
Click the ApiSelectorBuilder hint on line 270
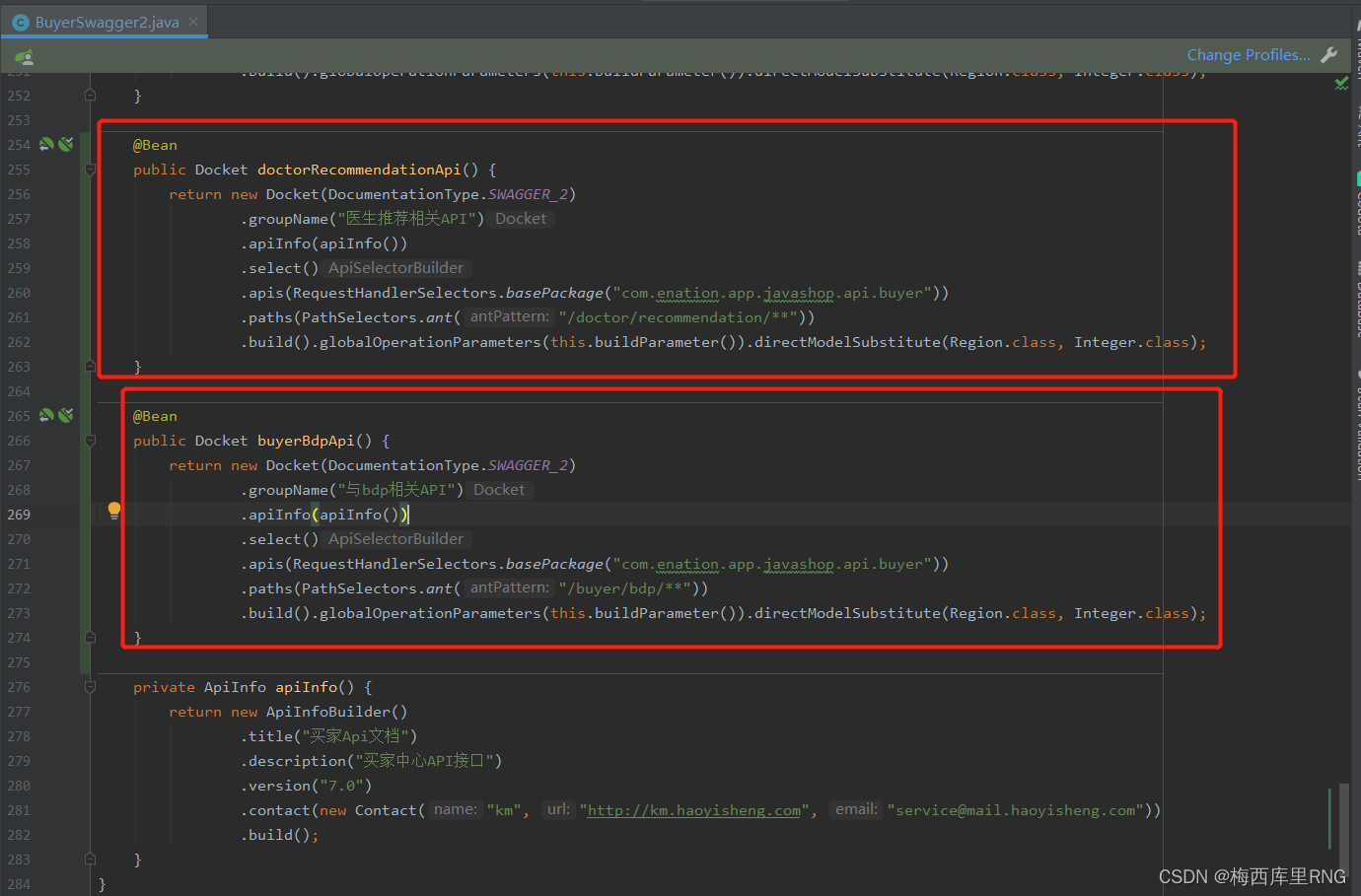pyautogui.click(x=396, y=539)
